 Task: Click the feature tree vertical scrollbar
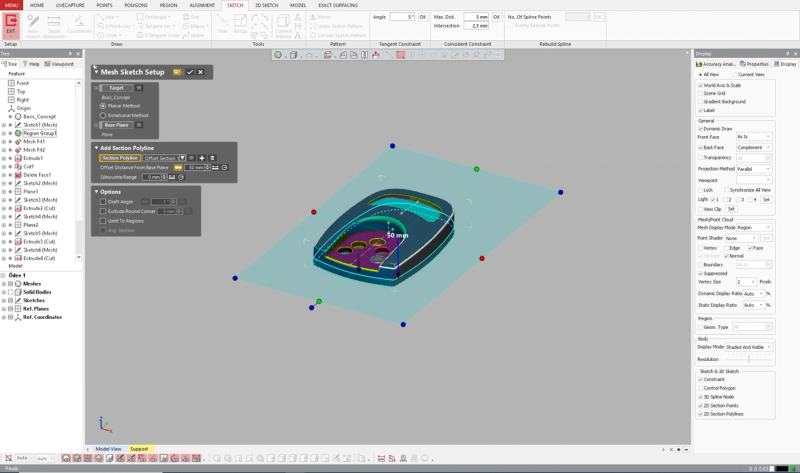click(79, 170)
